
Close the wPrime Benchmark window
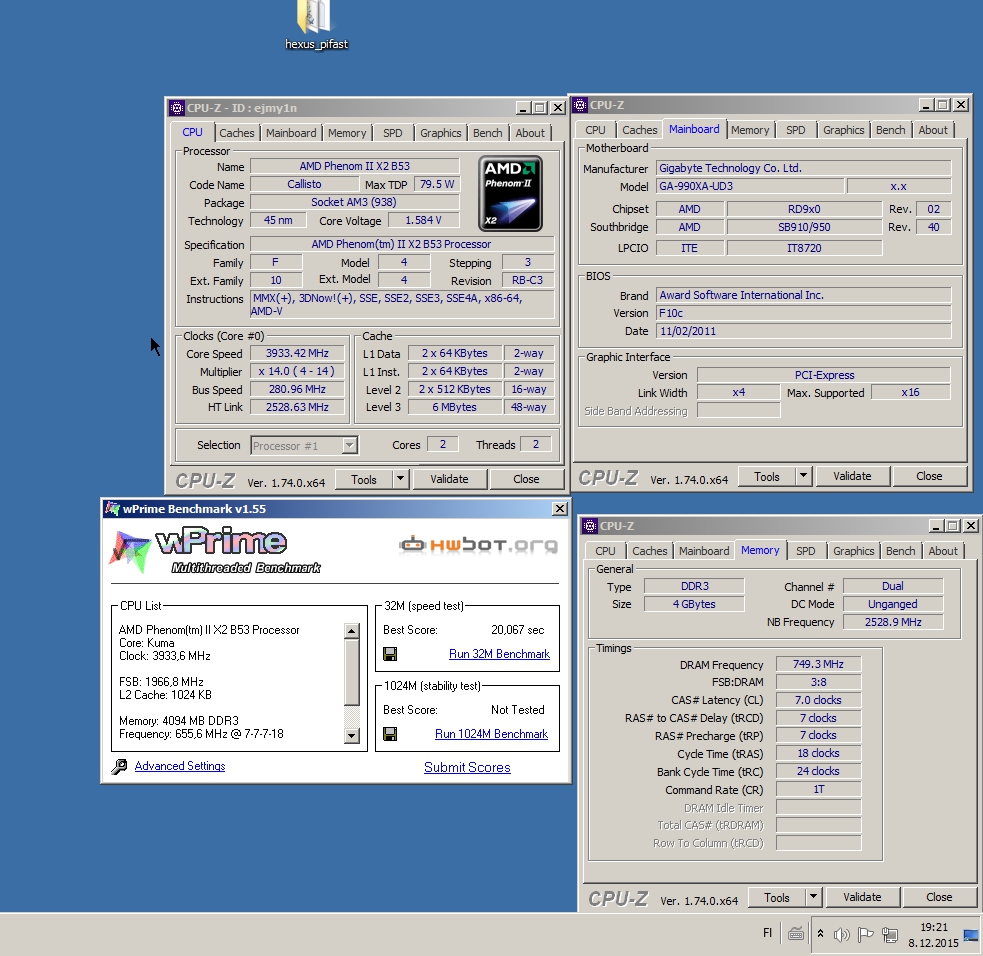click(560, 508)
